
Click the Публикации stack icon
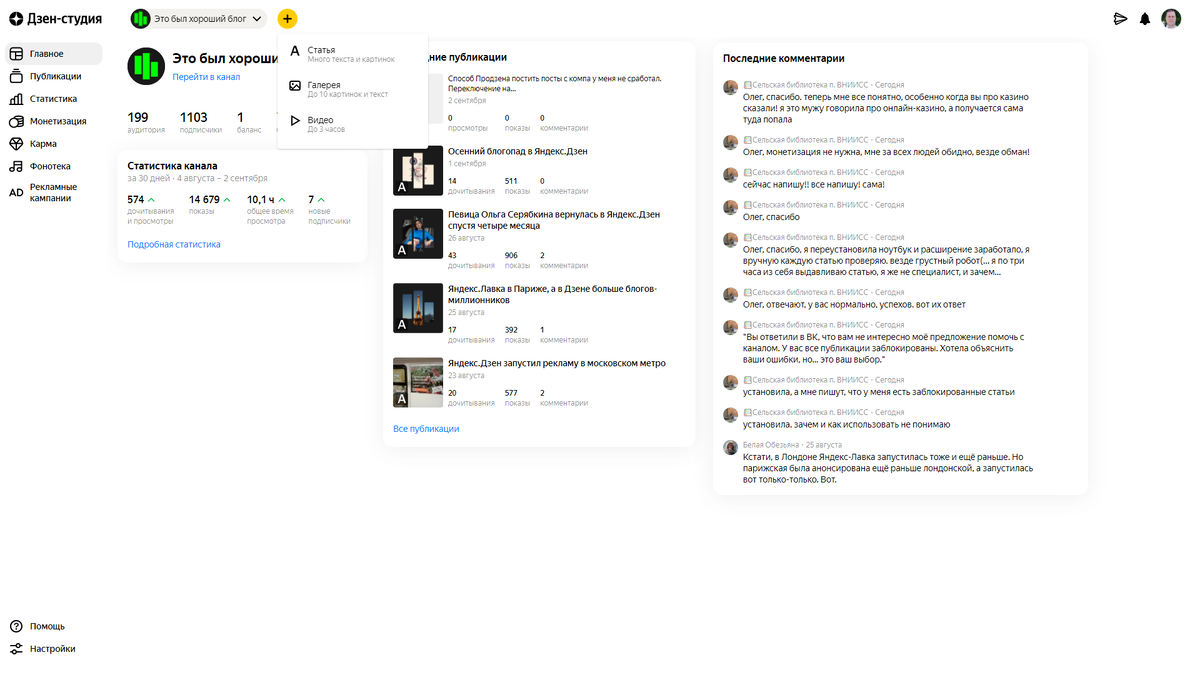click(16, 76)
